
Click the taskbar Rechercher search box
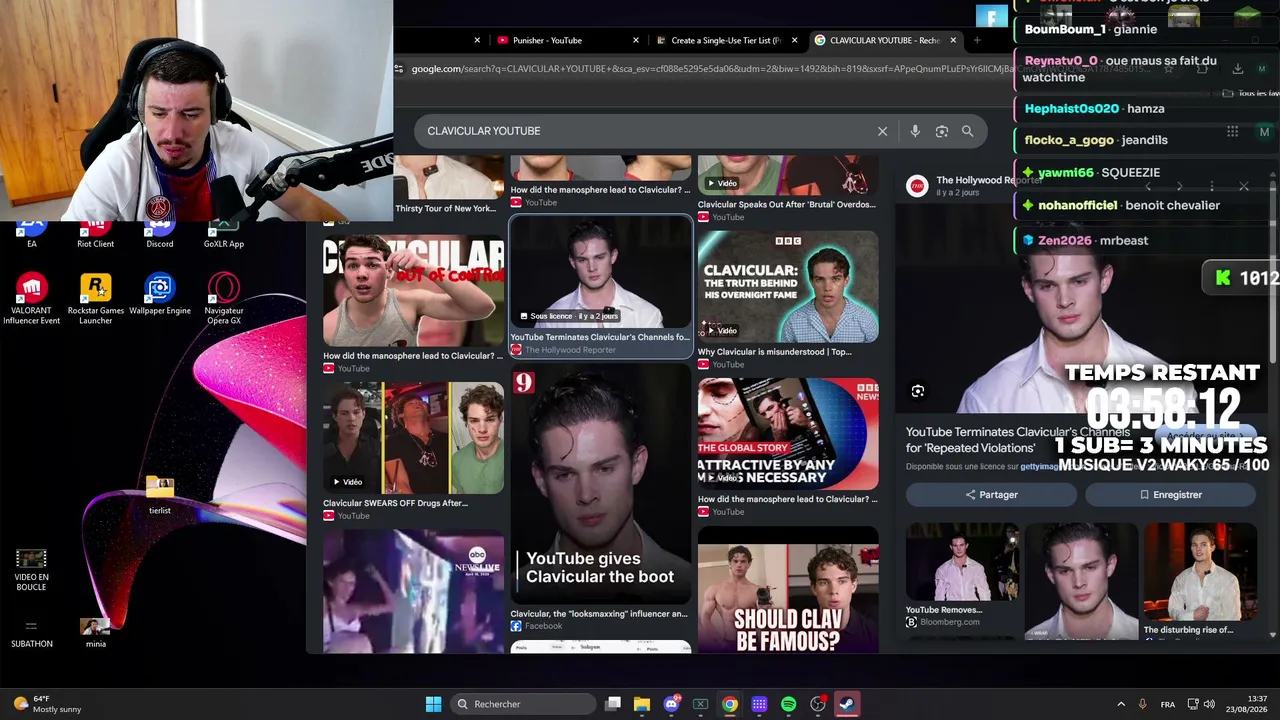pyautogui.click(x=523, y=704)
